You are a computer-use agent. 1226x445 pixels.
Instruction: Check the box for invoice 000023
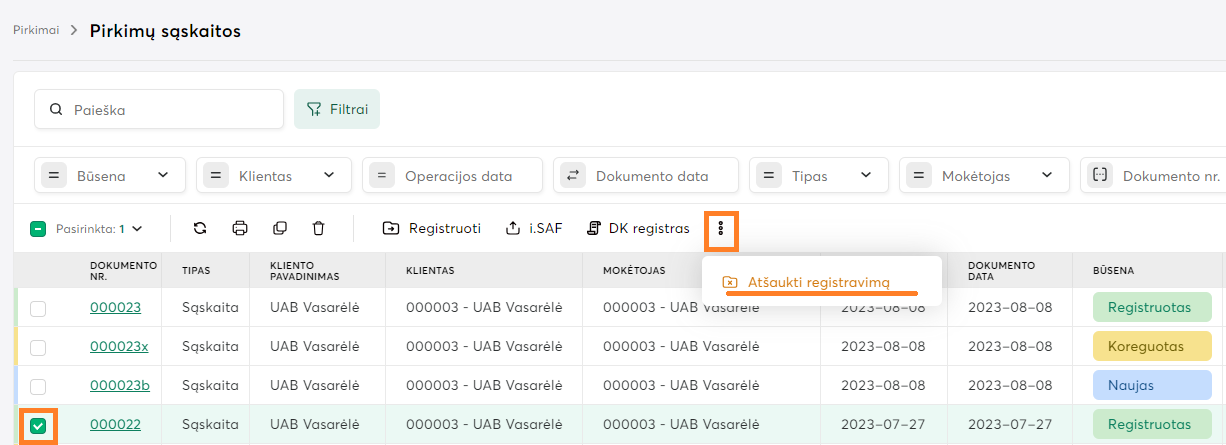tap(38, 309)
